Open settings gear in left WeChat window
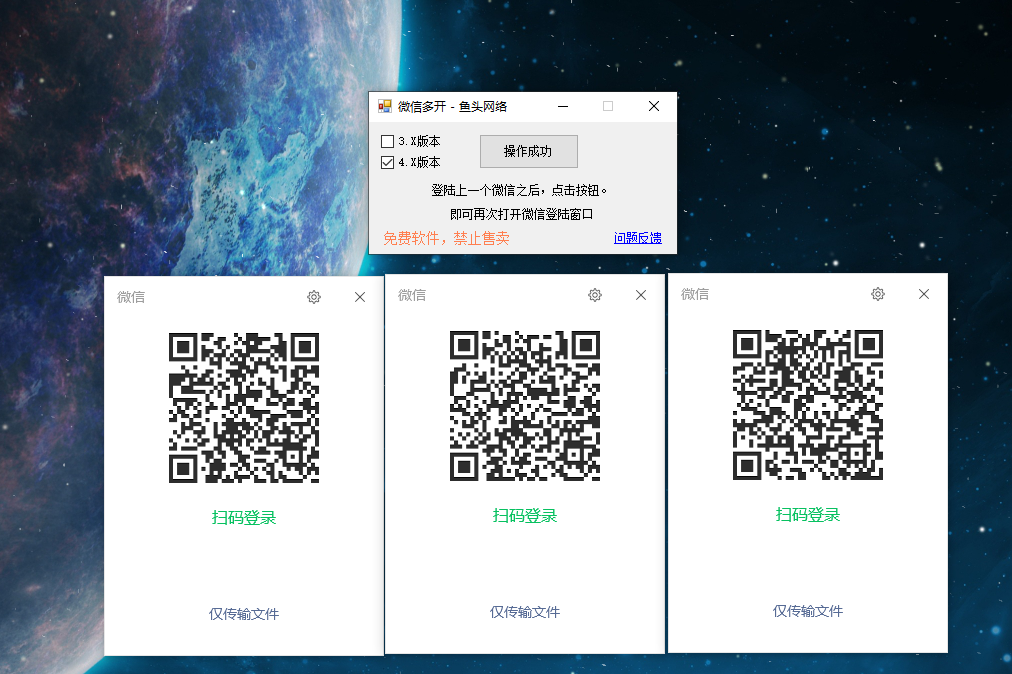 314,297
